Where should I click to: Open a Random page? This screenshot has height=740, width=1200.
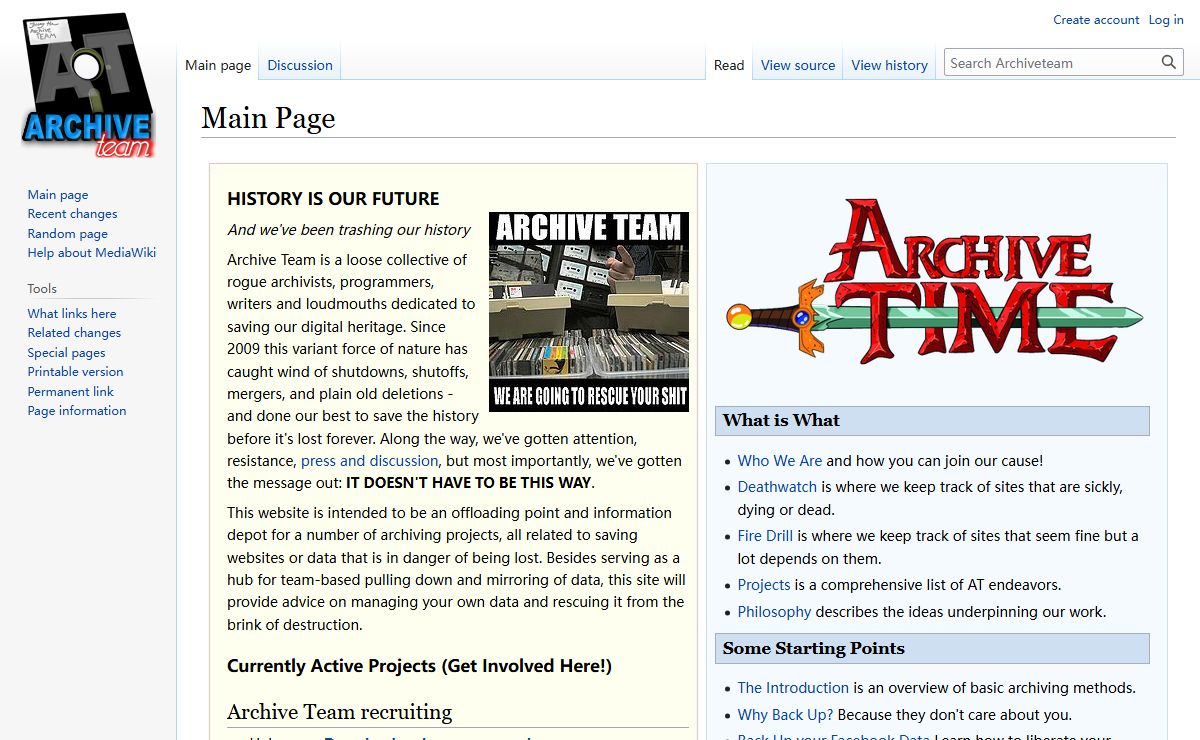(x=68, y=233)
